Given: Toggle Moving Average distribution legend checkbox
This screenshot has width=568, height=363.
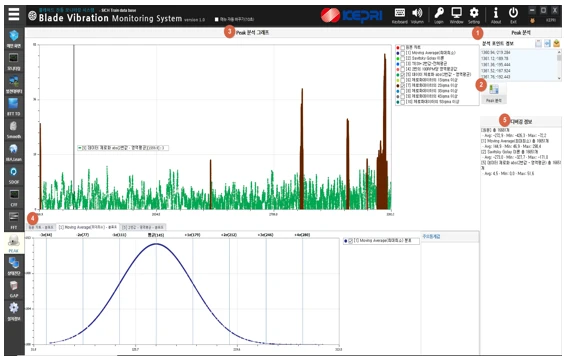Looking at the screenshot, I should pyautogui.click(x=350, y=241).
